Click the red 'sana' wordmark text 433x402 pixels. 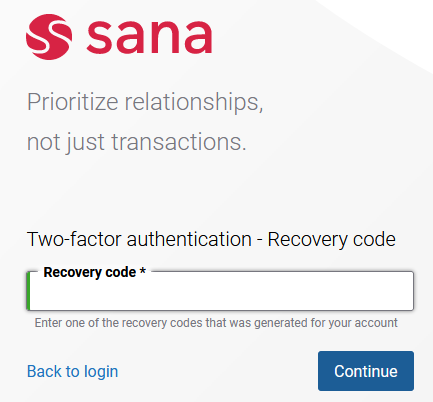pos(149,37)
